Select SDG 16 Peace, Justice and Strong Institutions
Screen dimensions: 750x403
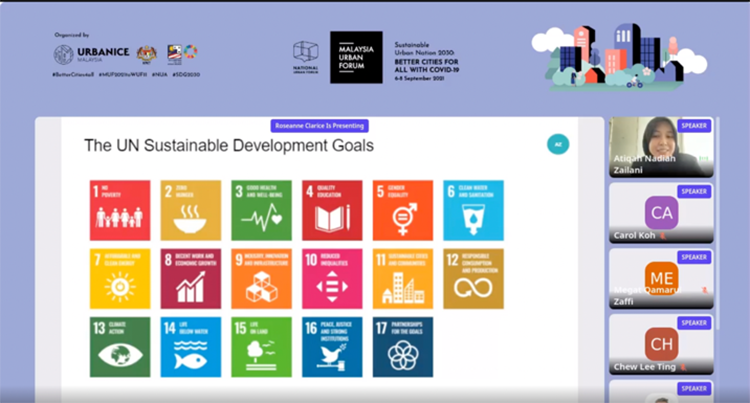click(332, 347)
